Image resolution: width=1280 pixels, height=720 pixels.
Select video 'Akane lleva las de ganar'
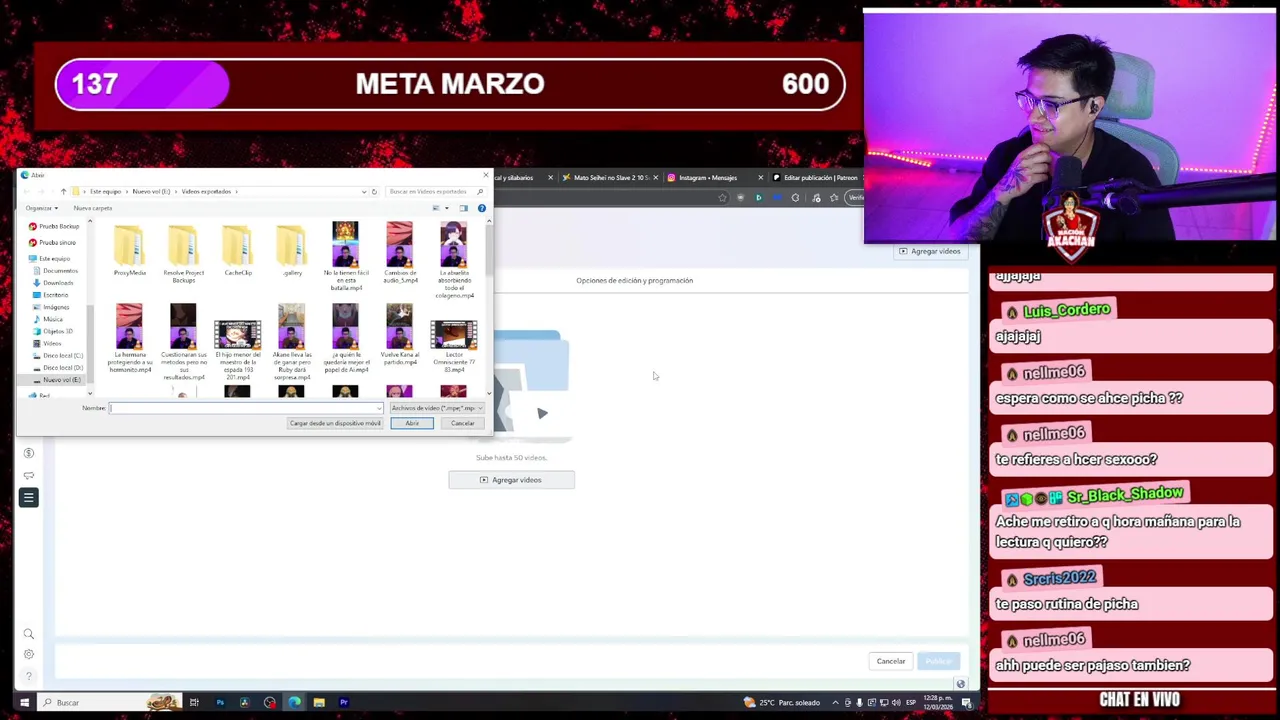click(291, 342)
